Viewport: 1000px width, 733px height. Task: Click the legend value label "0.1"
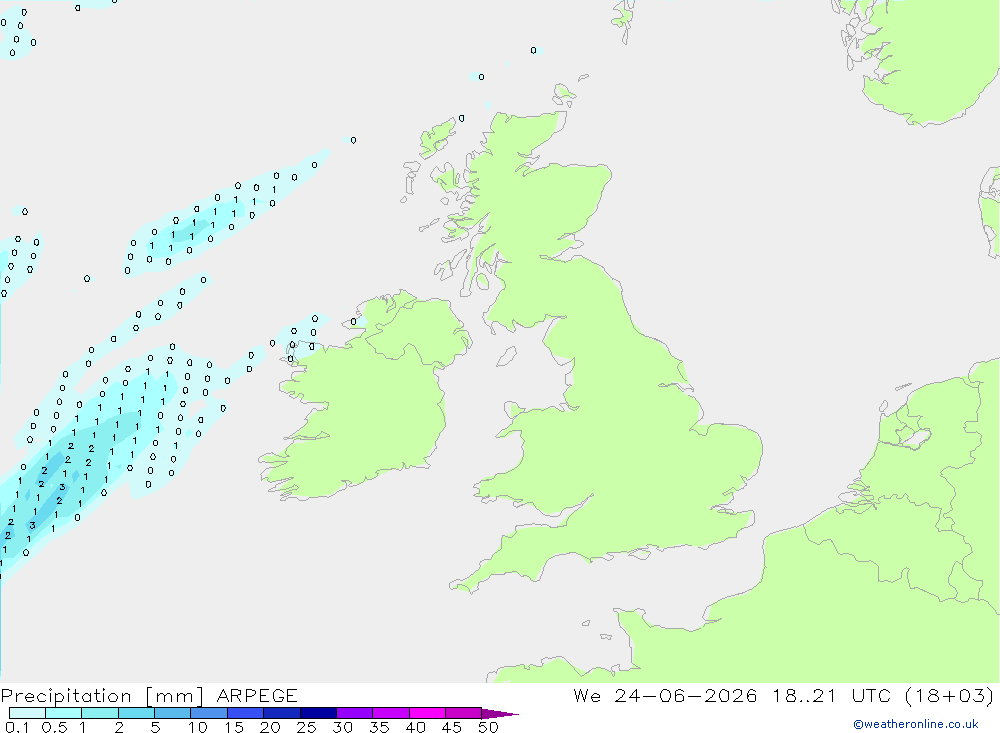pos(17,727)
